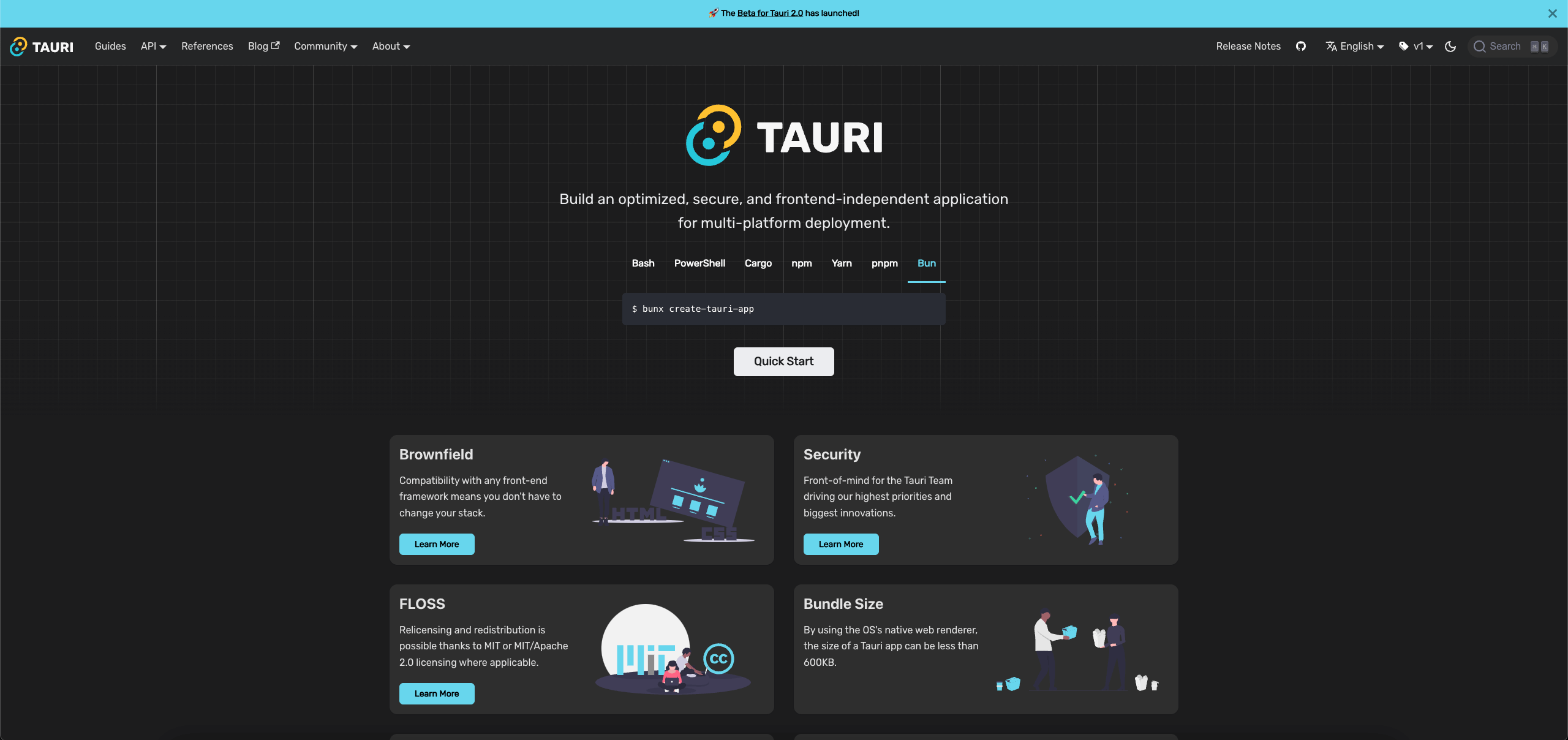This screenshot has height=740, width=1568.
Task: Click the '600KB' bundle size description text
Action: [x=891, y=646]
